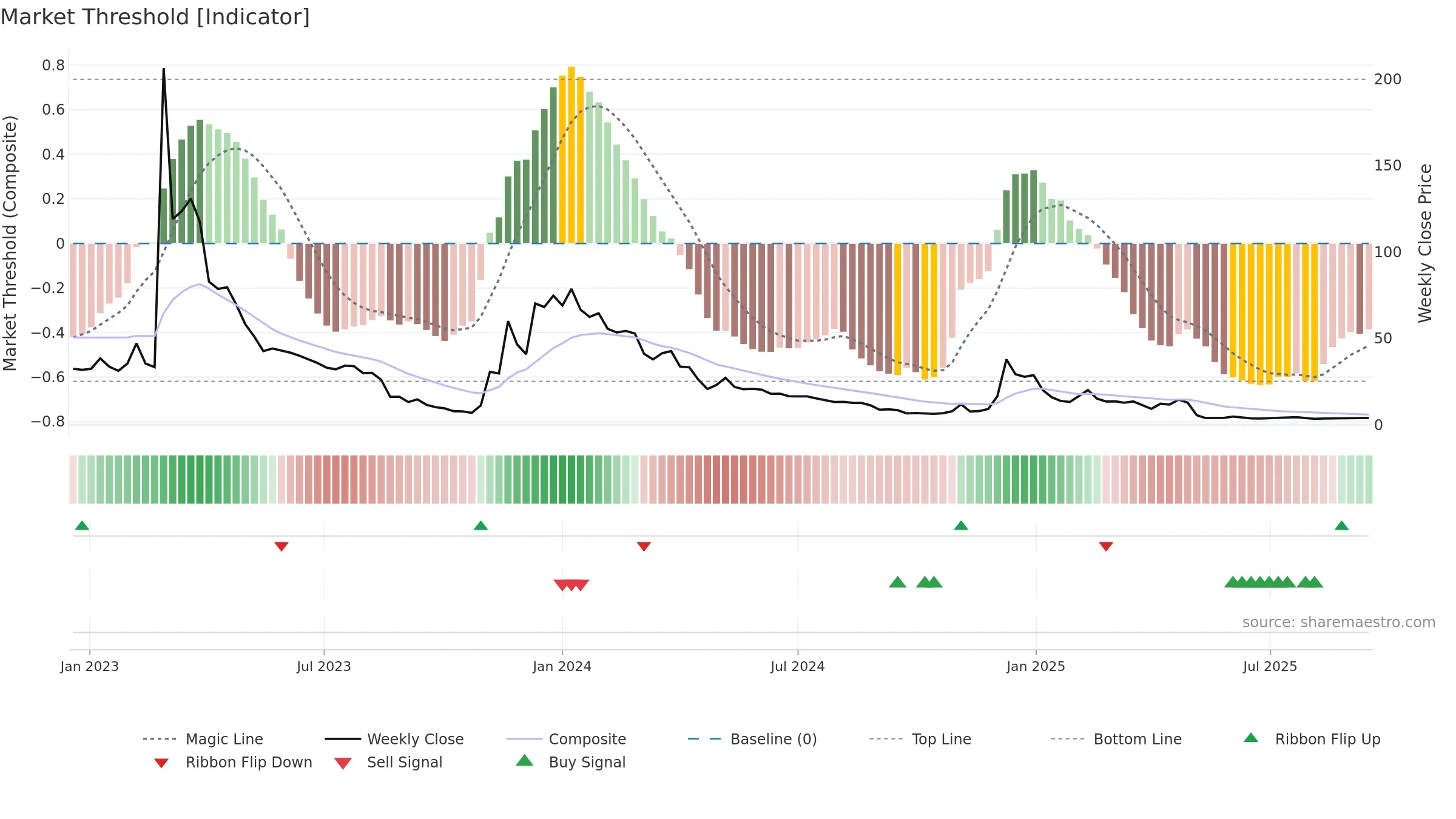The height and width of the screenshot is (819, 1456).
Task: Toggle the Magic Line legend entry
Action: (x=203, y=739)
